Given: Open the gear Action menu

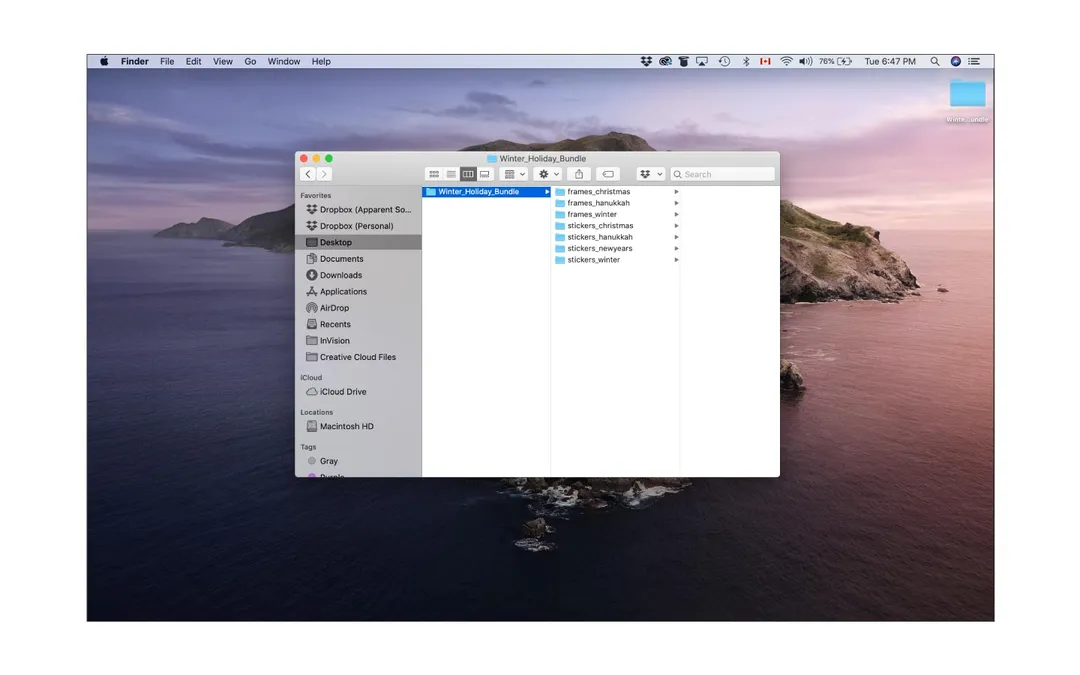Looking at the screenshot, I should (x=548, y=174).
